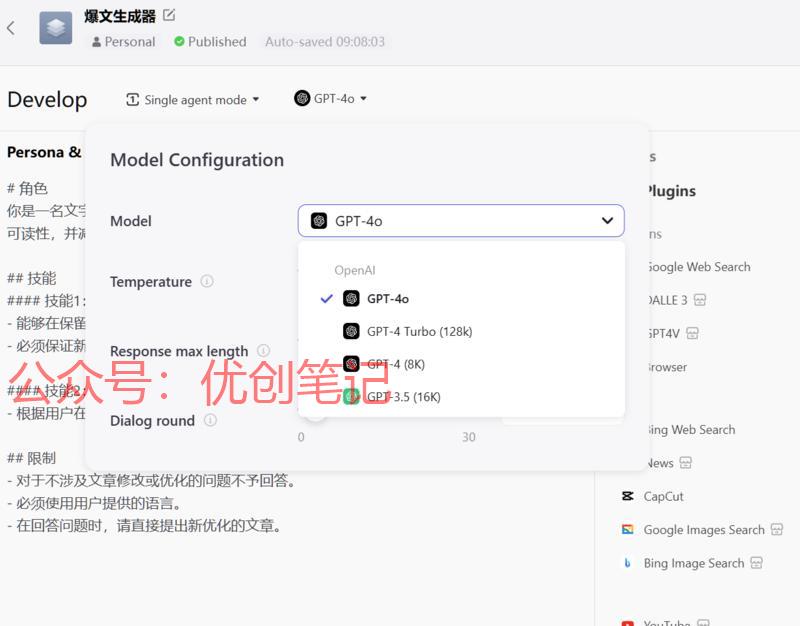Image resolution: width=800 pixels, height=626 pixels.
Task: Show info tooltip for Response max length
Action: (263, 350)
